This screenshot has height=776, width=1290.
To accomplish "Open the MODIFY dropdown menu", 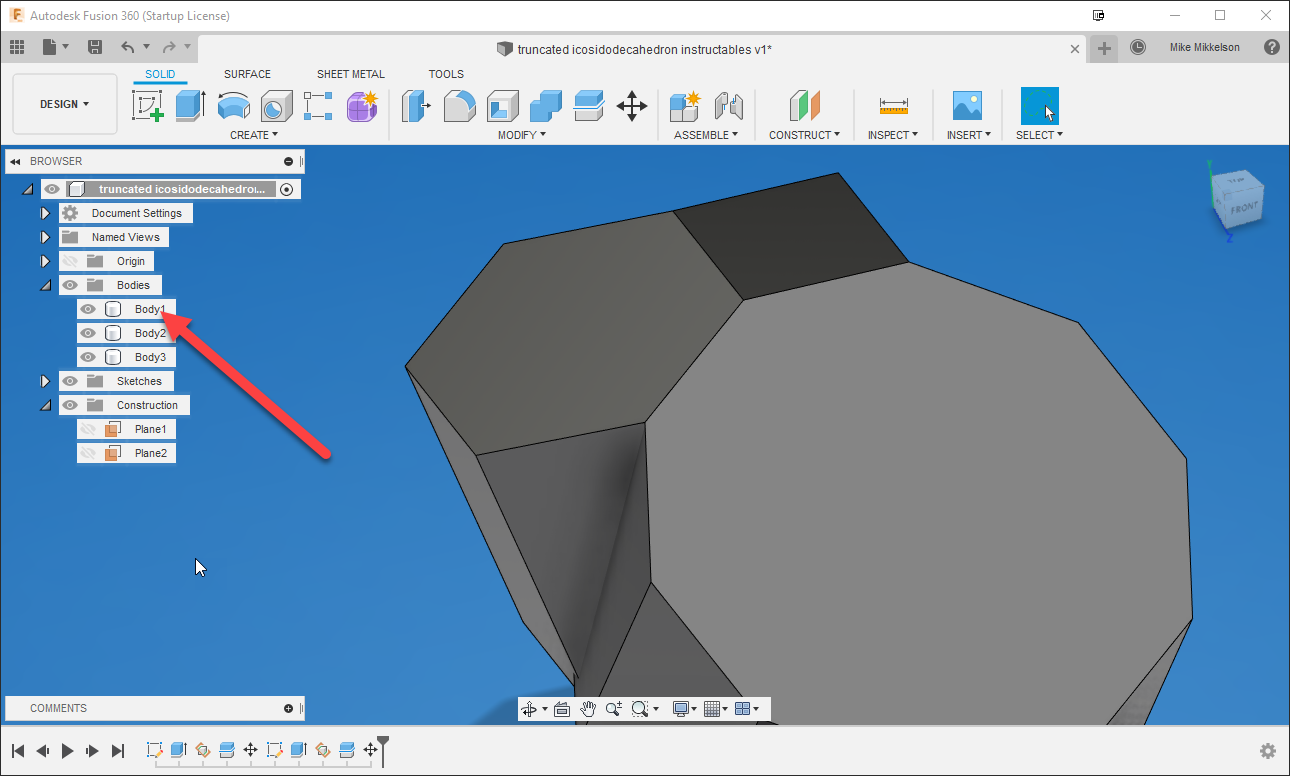I will 520,134.
